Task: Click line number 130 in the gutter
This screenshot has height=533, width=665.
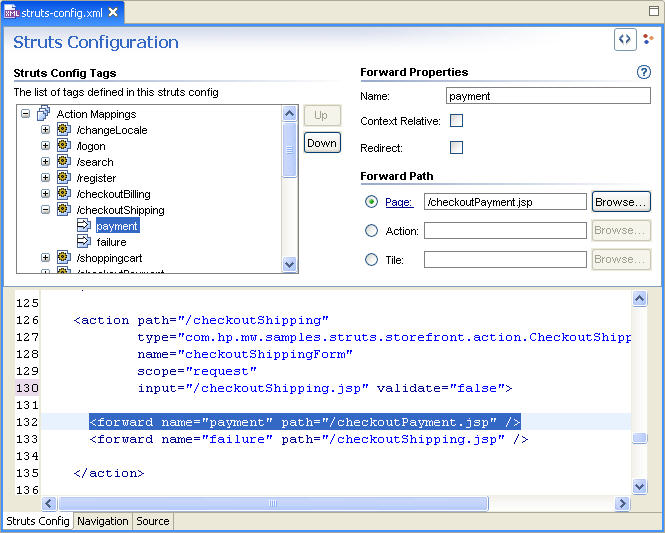Action: pyautogui.click(x=27, y=388)
